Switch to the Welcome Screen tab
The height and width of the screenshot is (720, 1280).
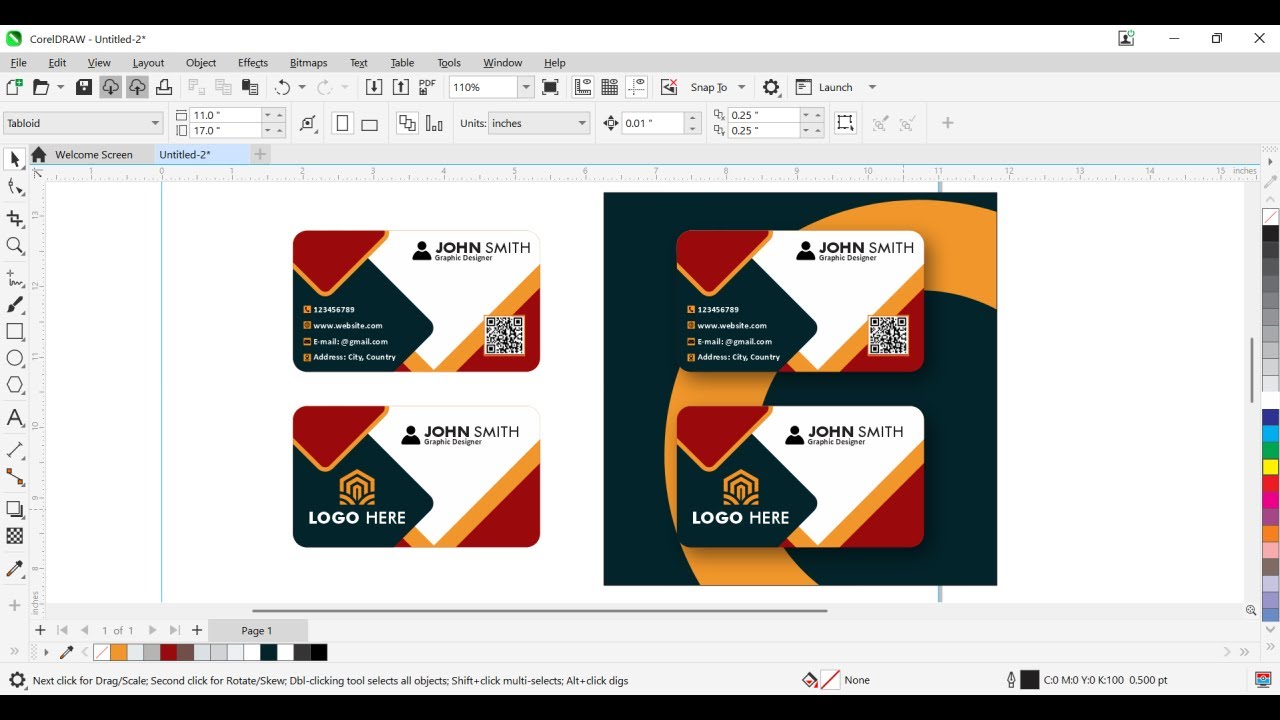[x=94, y=154]
